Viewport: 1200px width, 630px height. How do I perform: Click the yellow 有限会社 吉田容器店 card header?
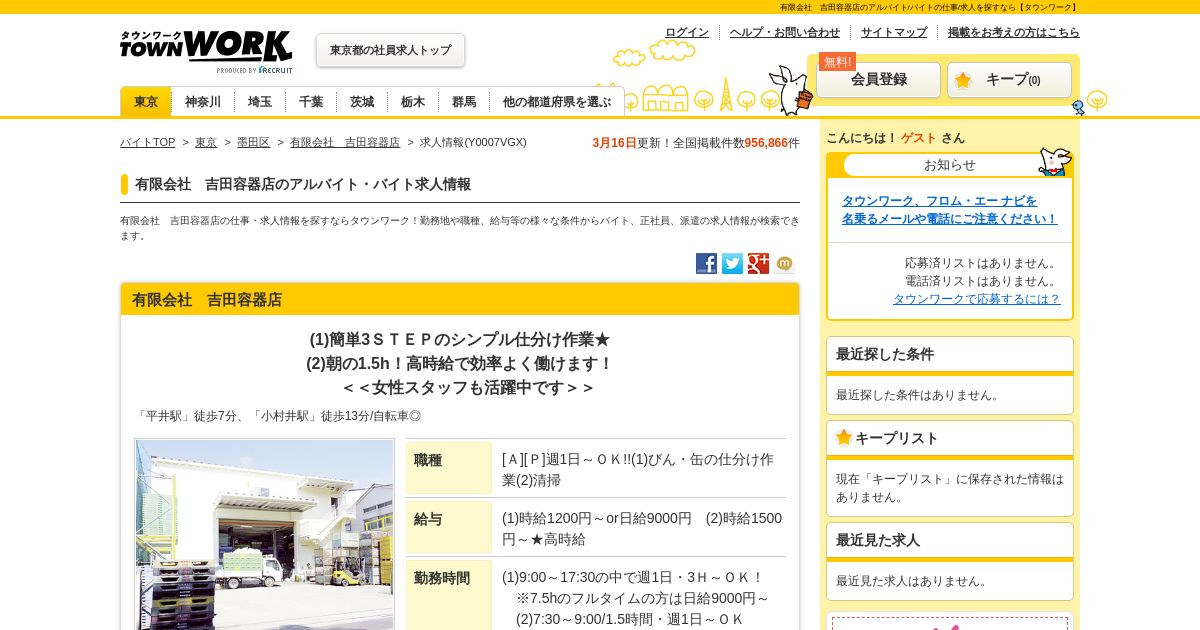pyautogui.click(x=460, y=299)
